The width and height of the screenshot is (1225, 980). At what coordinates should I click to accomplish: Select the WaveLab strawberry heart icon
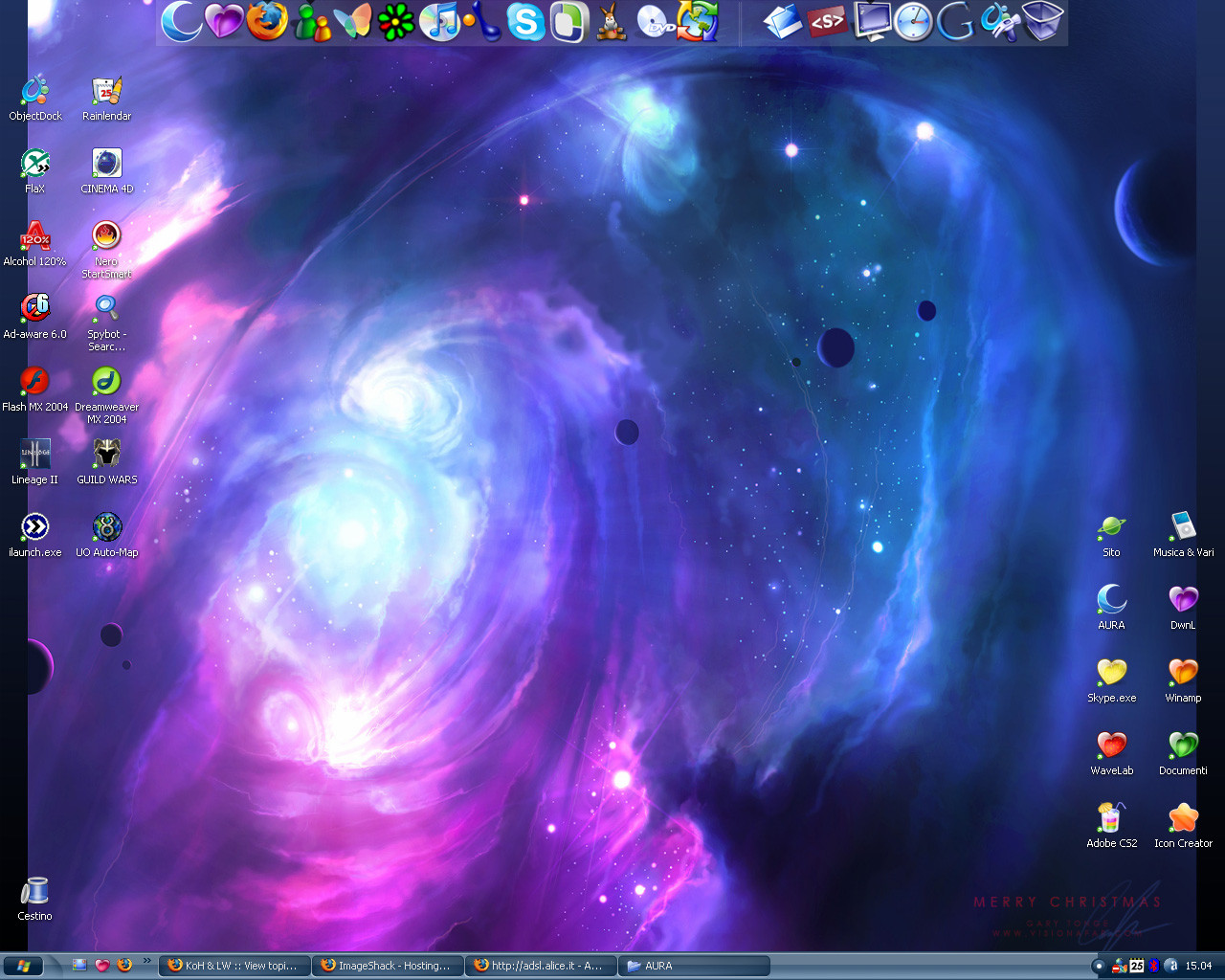[1112, 753]
